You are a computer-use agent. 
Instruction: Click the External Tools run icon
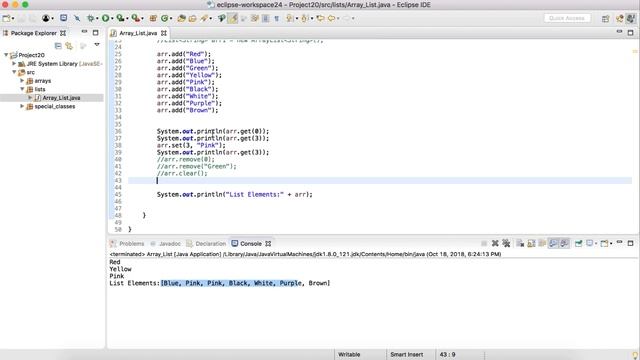136,18
